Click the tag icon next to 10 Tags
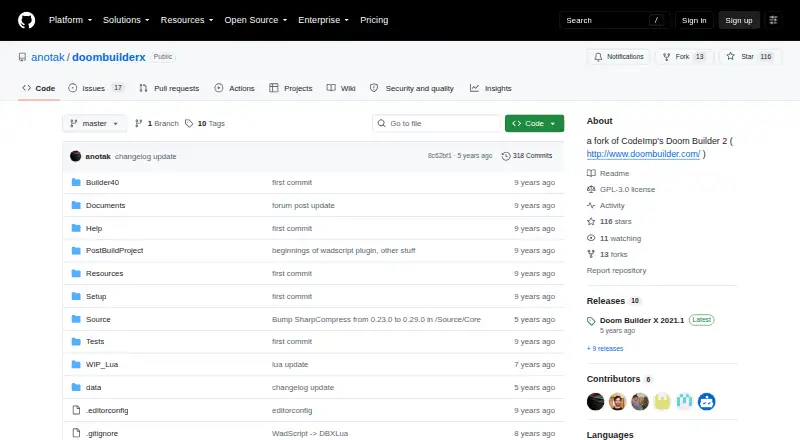 189,124
